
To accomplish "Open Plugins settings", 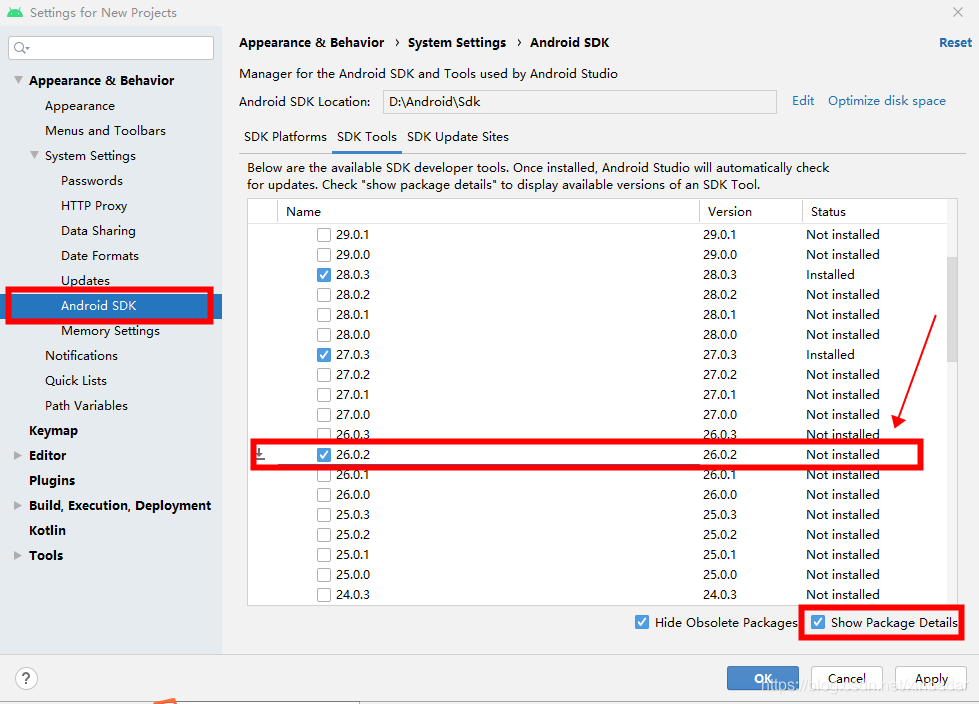I will (x=52, y=481).
